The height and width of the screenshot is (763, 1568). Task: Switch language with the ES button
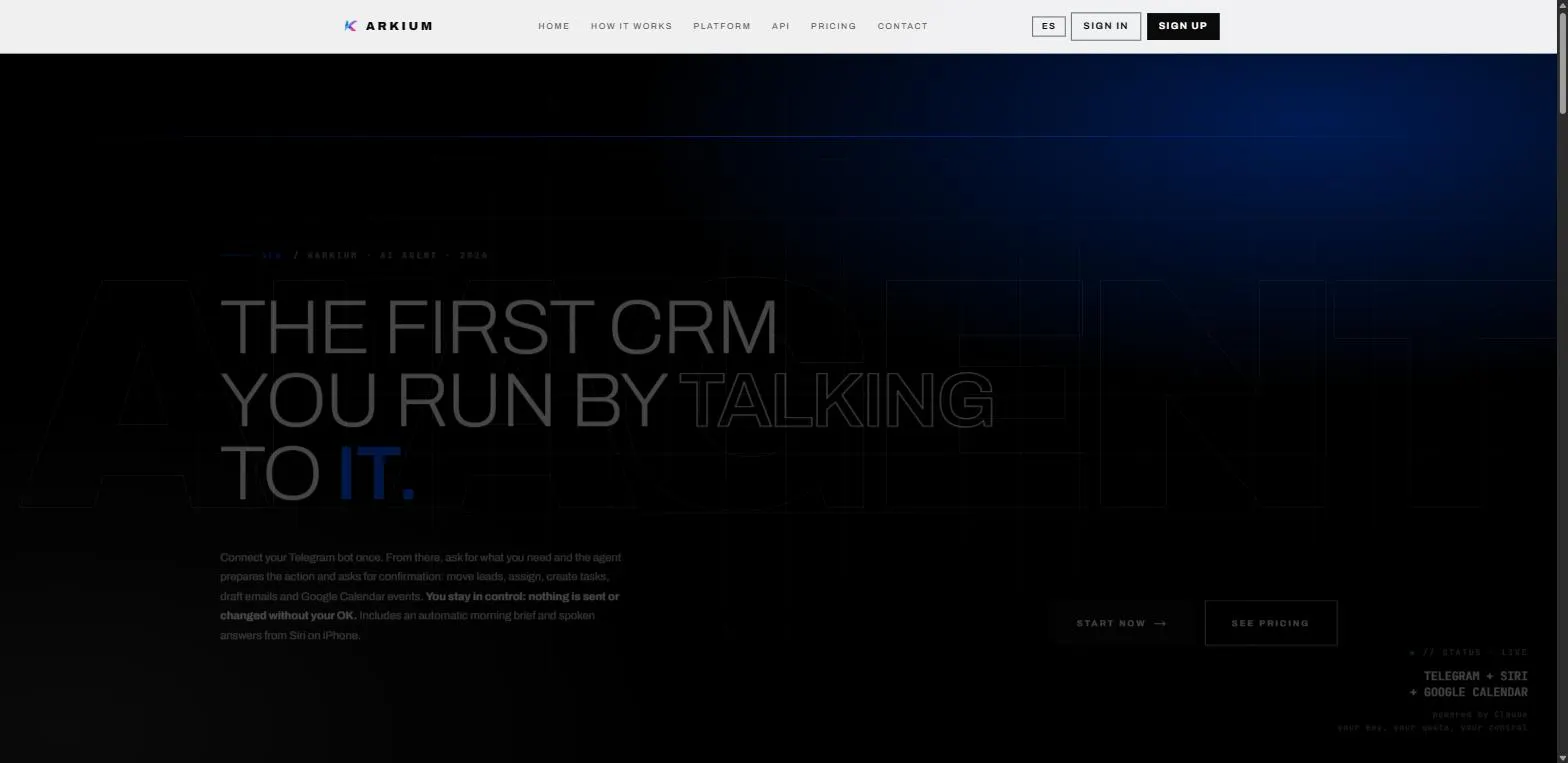1048,26
